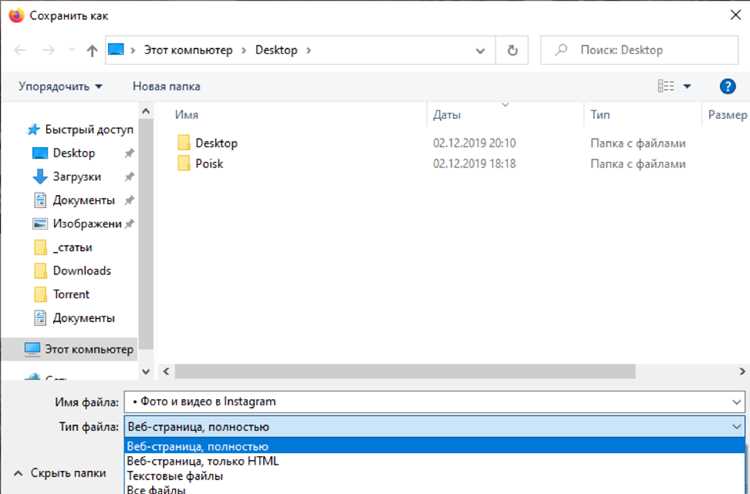The image size is (750, 494).
Task: Create folder with 'Новая папка'
Action: point(166,87)
